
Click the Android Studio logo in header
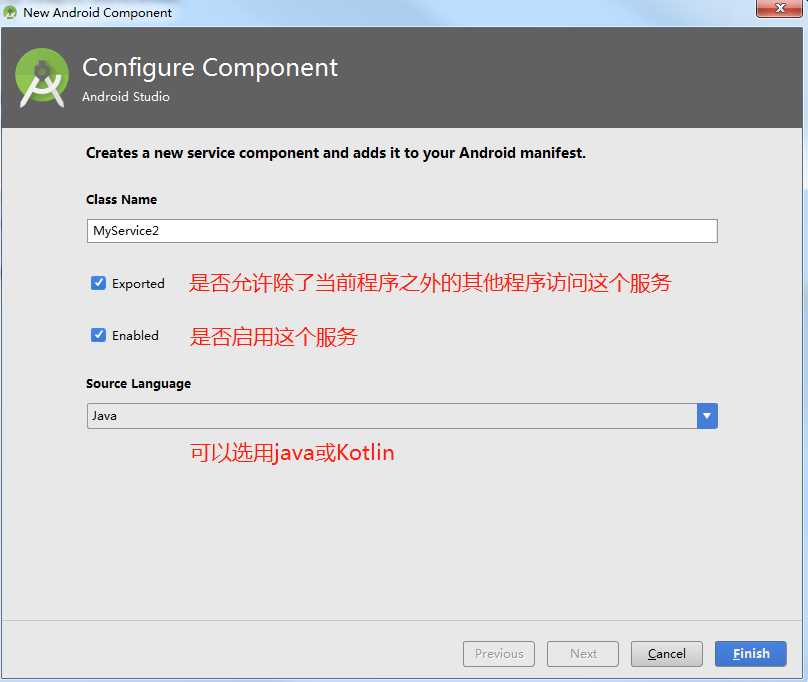42,78
